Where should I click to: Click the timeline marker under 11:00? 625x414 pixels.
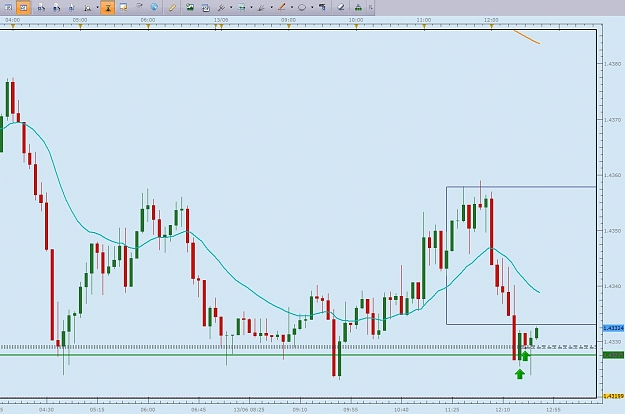[424, 27]
